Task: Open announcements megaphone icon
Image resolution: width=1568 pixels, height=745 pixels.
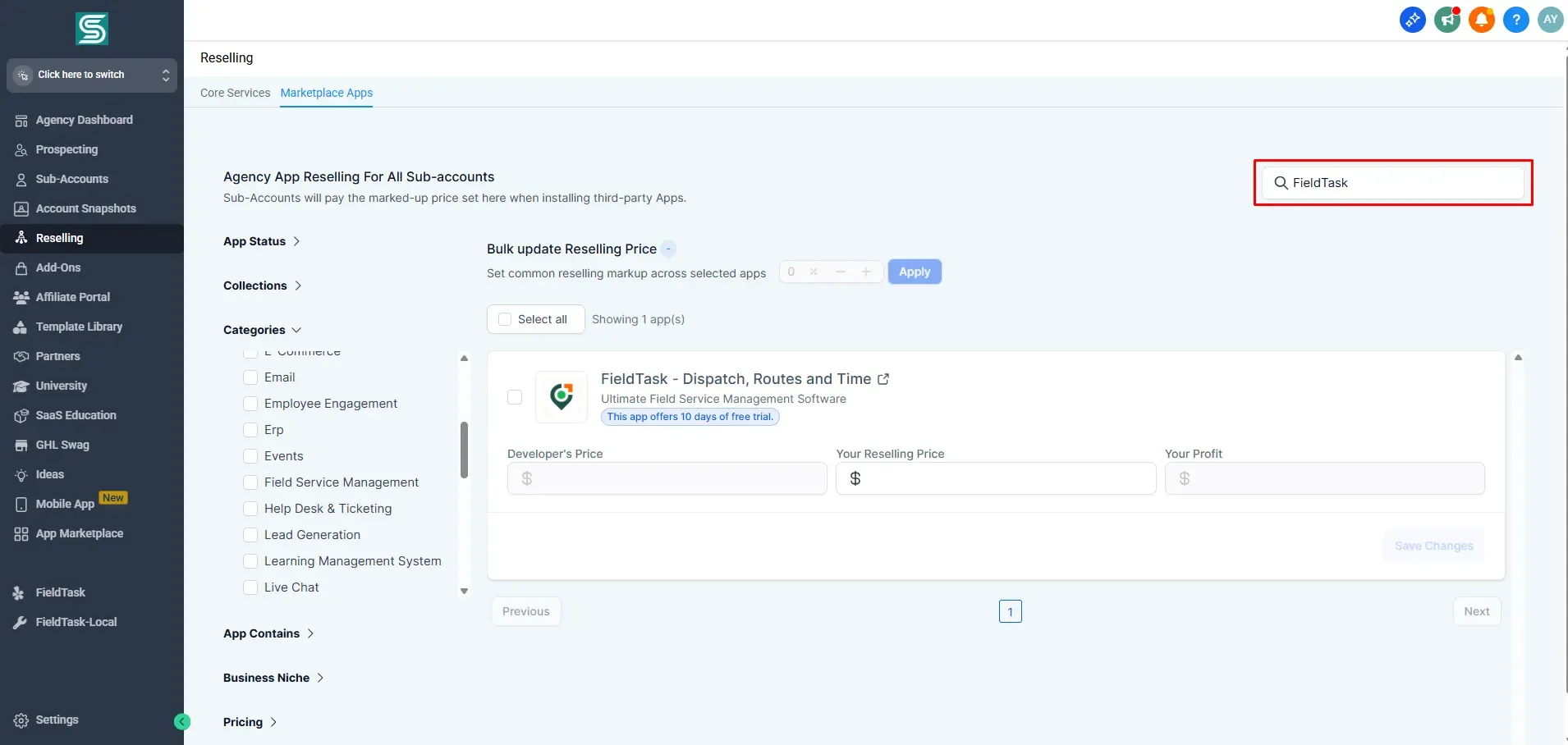Action: click(1447, 20)
